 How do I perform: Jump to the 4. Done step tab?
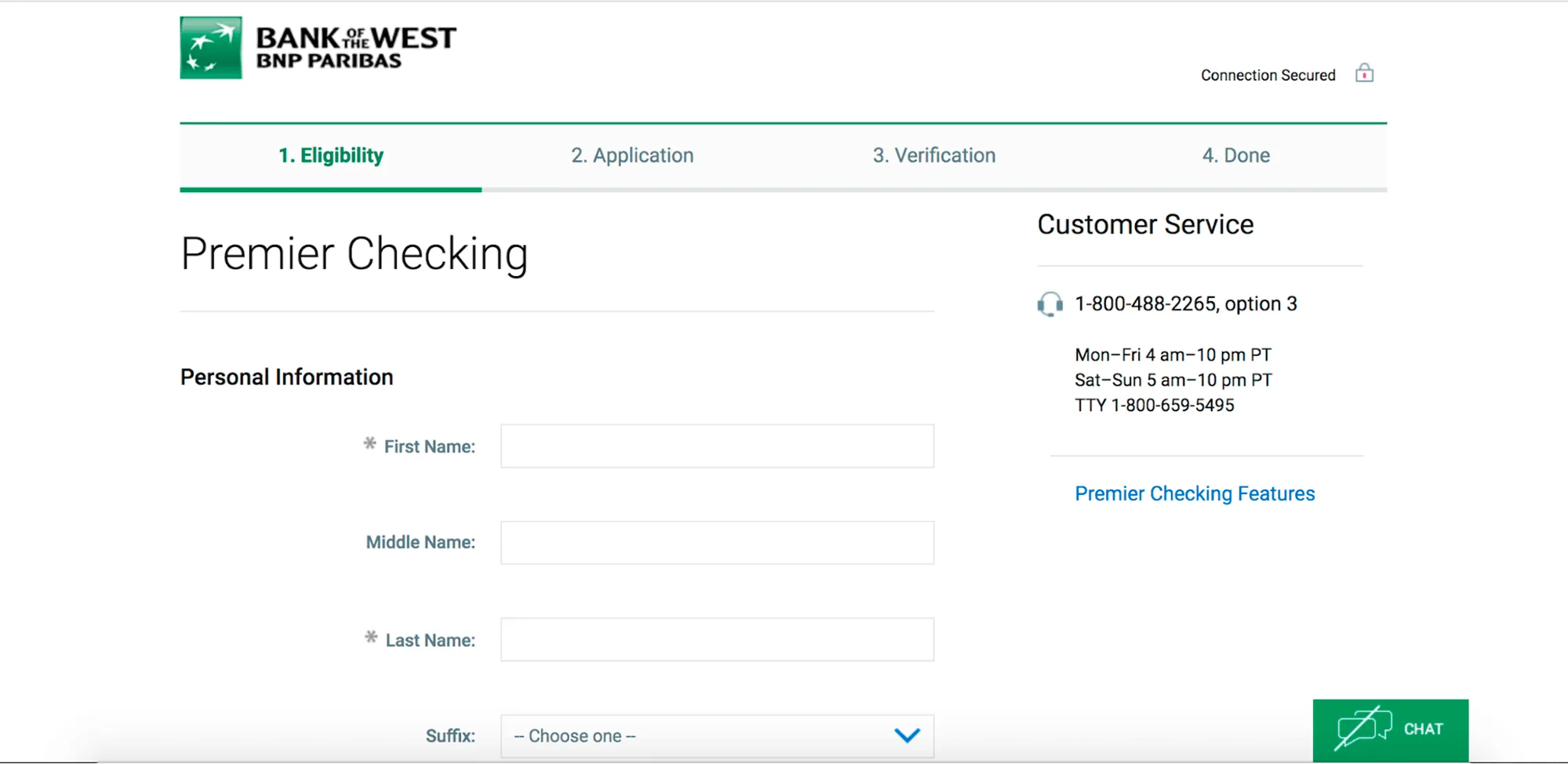[1235, 155]
